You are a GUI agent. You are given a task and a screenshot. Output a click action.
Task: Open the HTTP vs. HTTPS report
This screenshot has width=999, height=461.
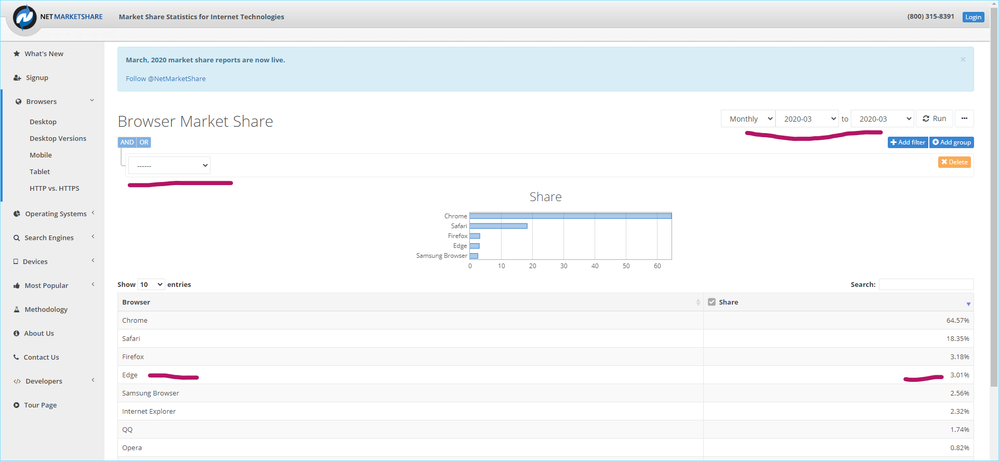tap(54, 188)
